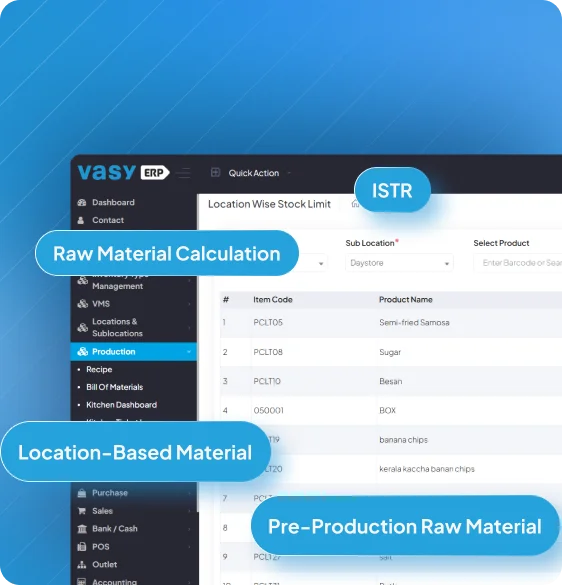The image size is (562, 585).
Task: Open the Quick Action plus icon
Action: 215,172
